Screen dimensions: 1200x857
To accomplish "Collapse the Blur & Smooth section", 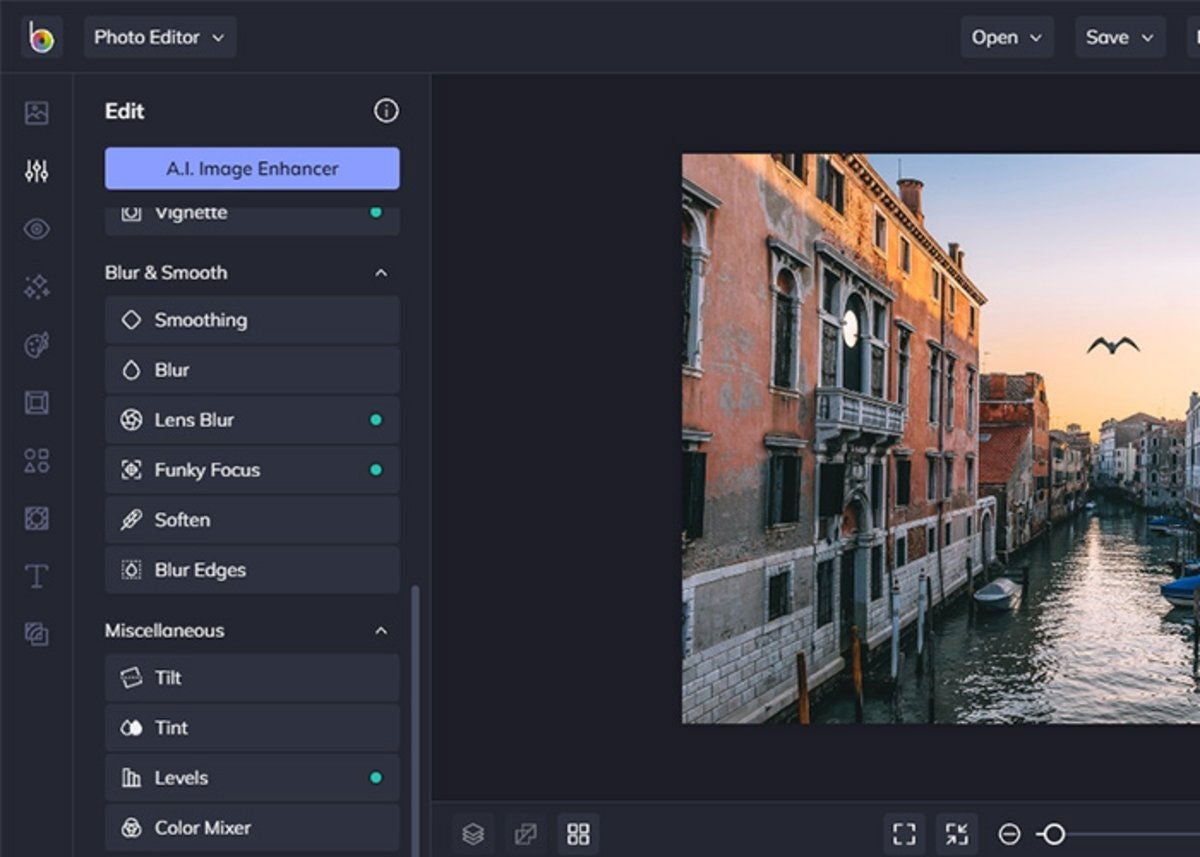I will click(x=380, y=272).
